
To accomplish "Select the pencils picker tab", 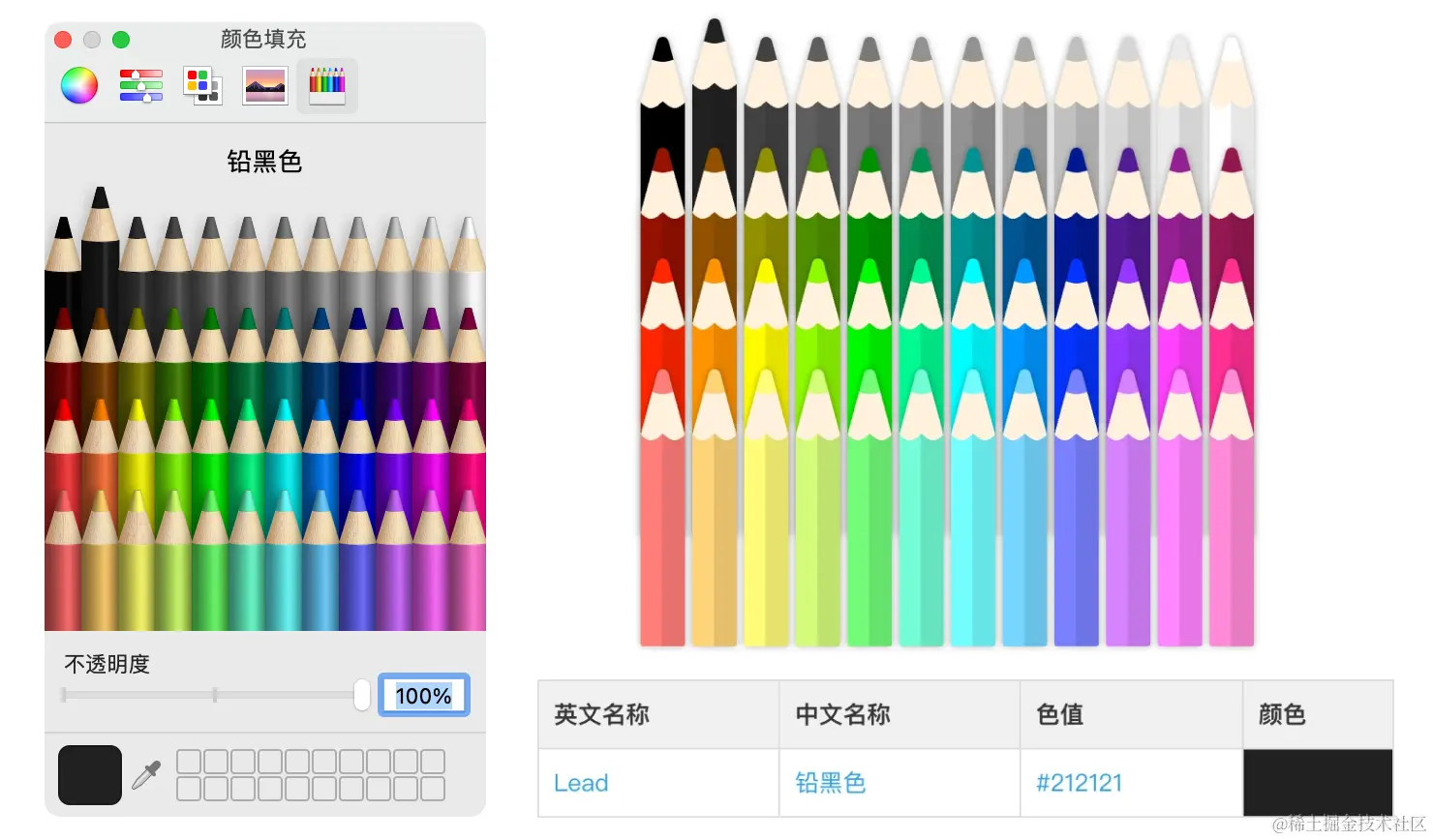I will [x=327, y=86].
